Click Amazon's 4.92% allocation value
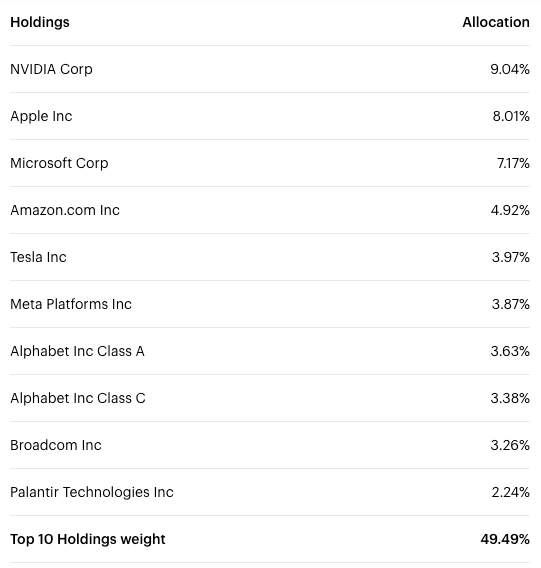 click(510, 210)
